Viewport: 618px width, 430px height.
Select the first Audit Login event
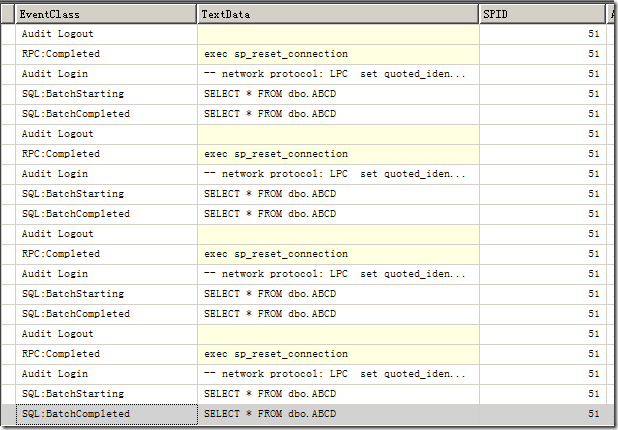[x=55, y=74]
